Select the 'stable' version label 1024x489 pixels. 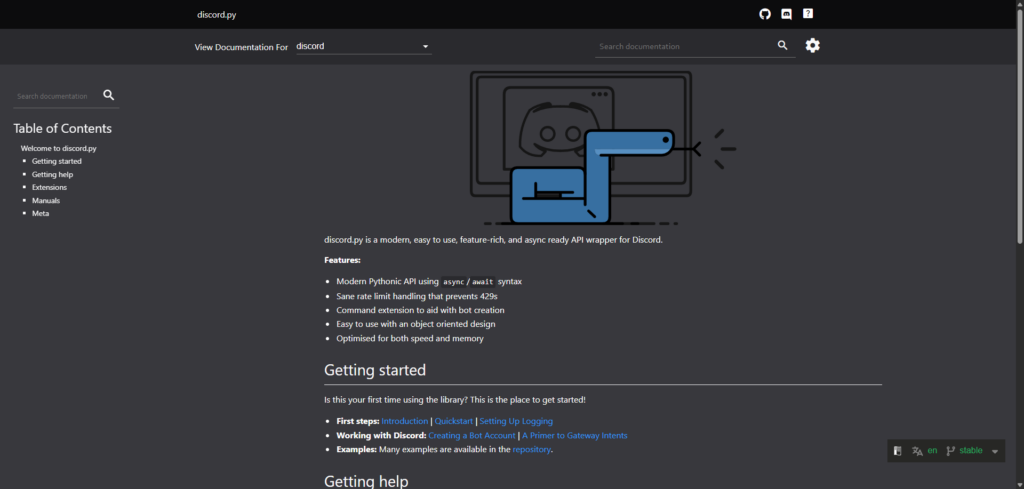point(970,450)
